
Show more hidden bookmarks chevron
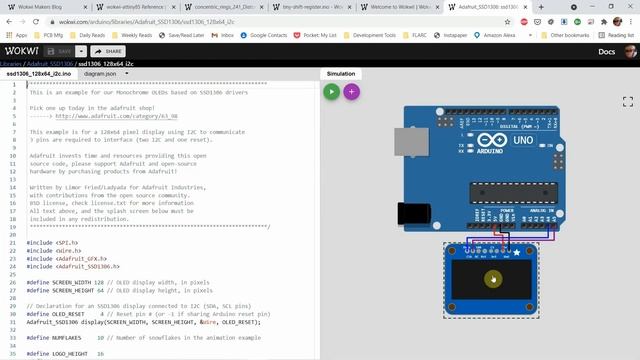click(530, 35)
